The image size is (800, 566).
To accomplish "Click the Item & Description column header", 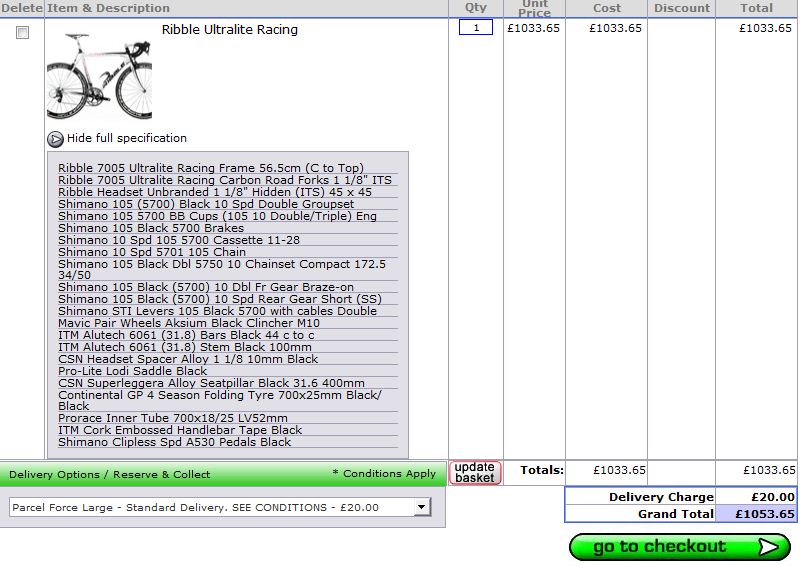I will [x=108, y=8].
